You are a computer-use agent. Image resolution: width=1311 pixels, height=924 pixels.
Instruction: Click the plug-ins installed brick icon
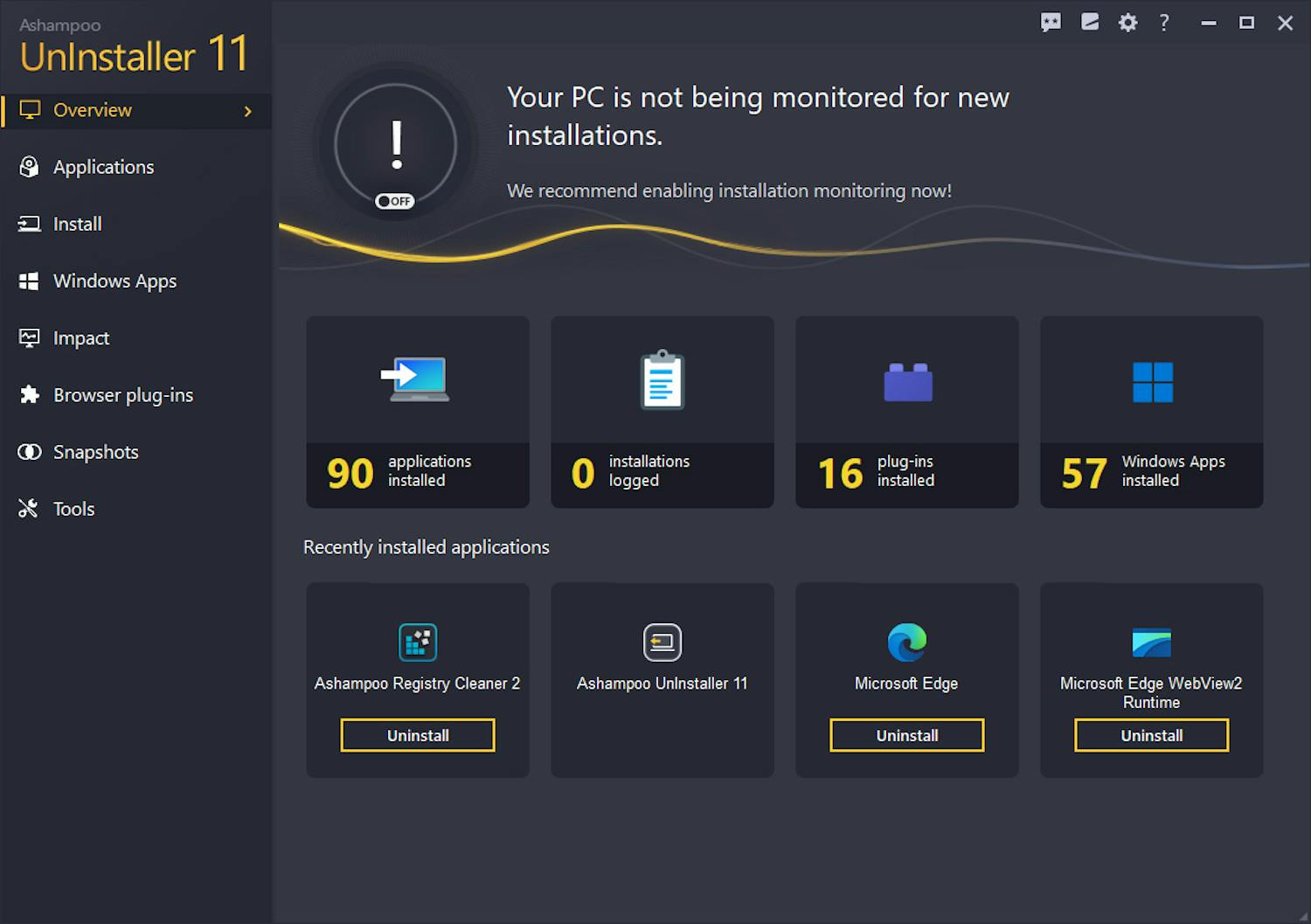coord(908,382)
